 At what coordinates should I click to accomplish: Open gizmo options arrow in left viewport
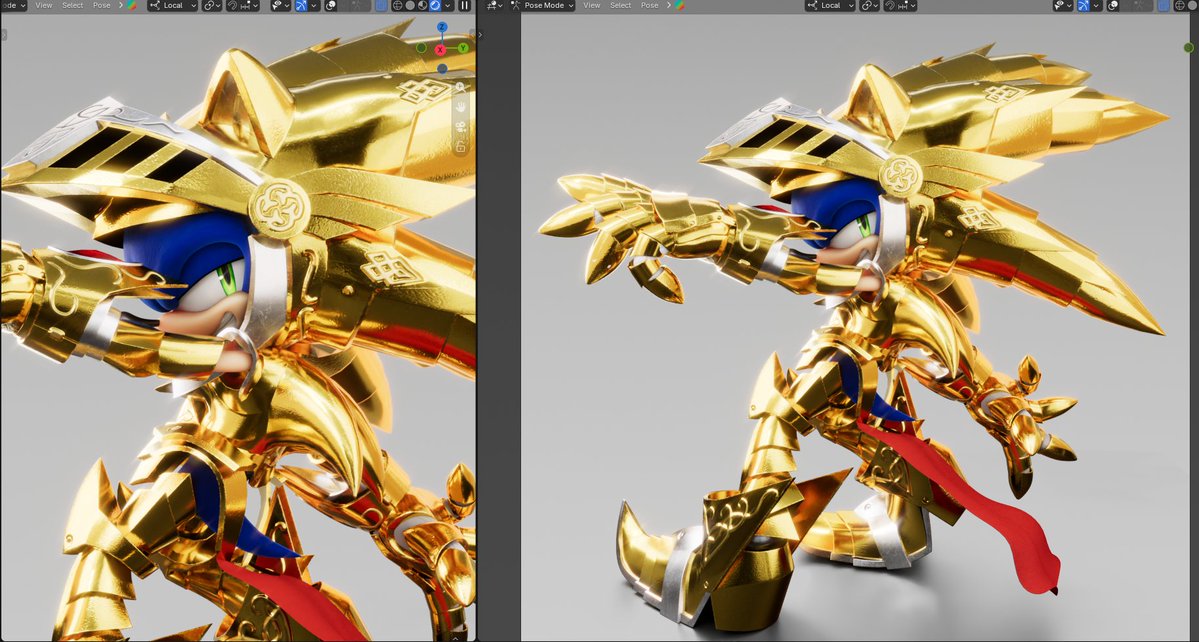(314, 5)
